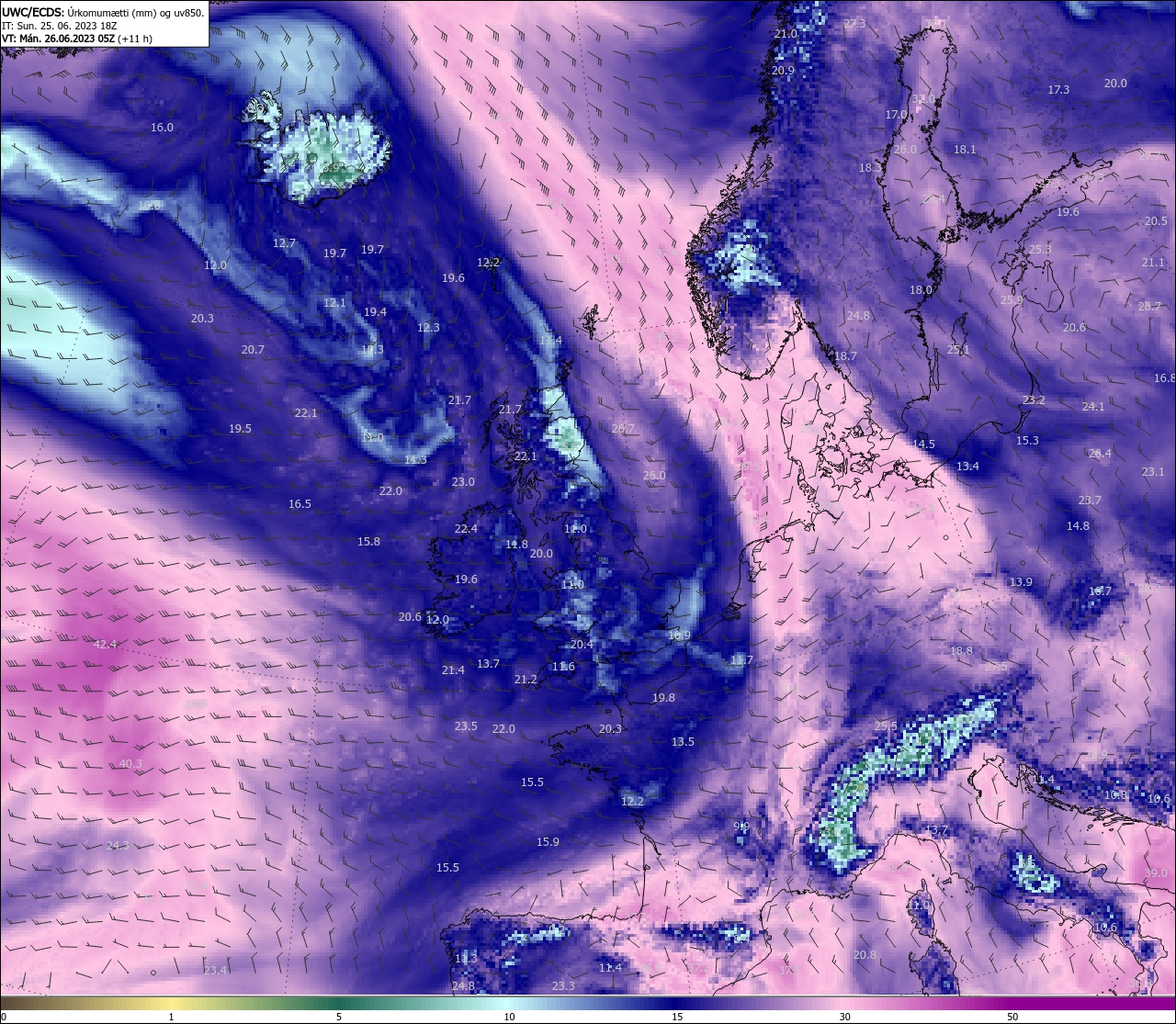
Task: Click the 12.1 value on the map
Action: (334, 303)
